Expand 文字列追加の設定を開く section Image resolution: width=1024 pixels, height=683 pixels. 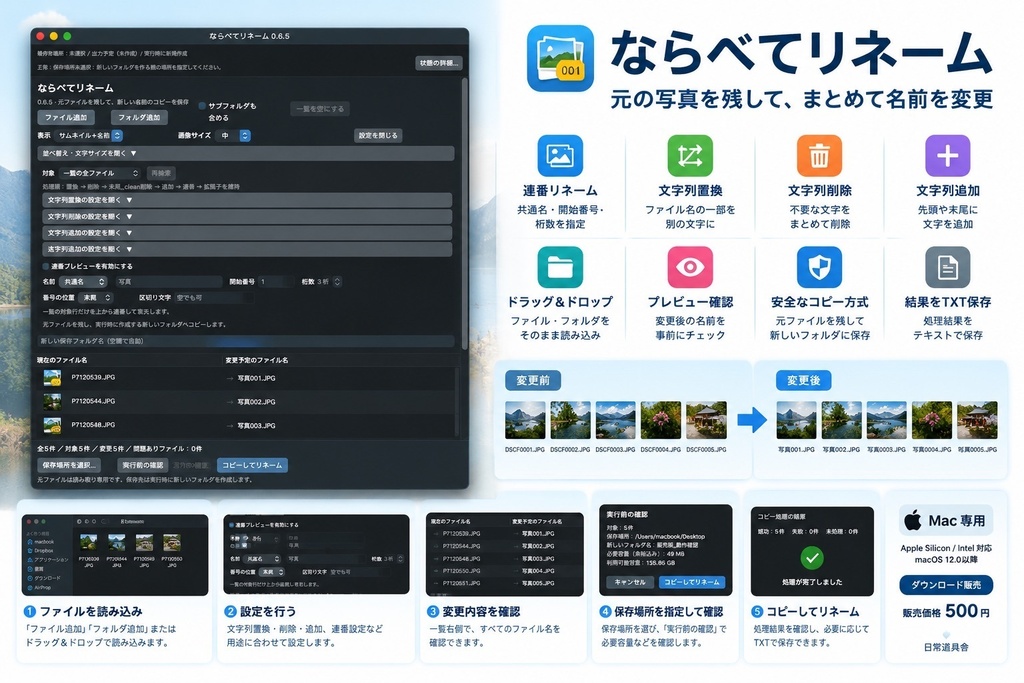coord(247,232)
